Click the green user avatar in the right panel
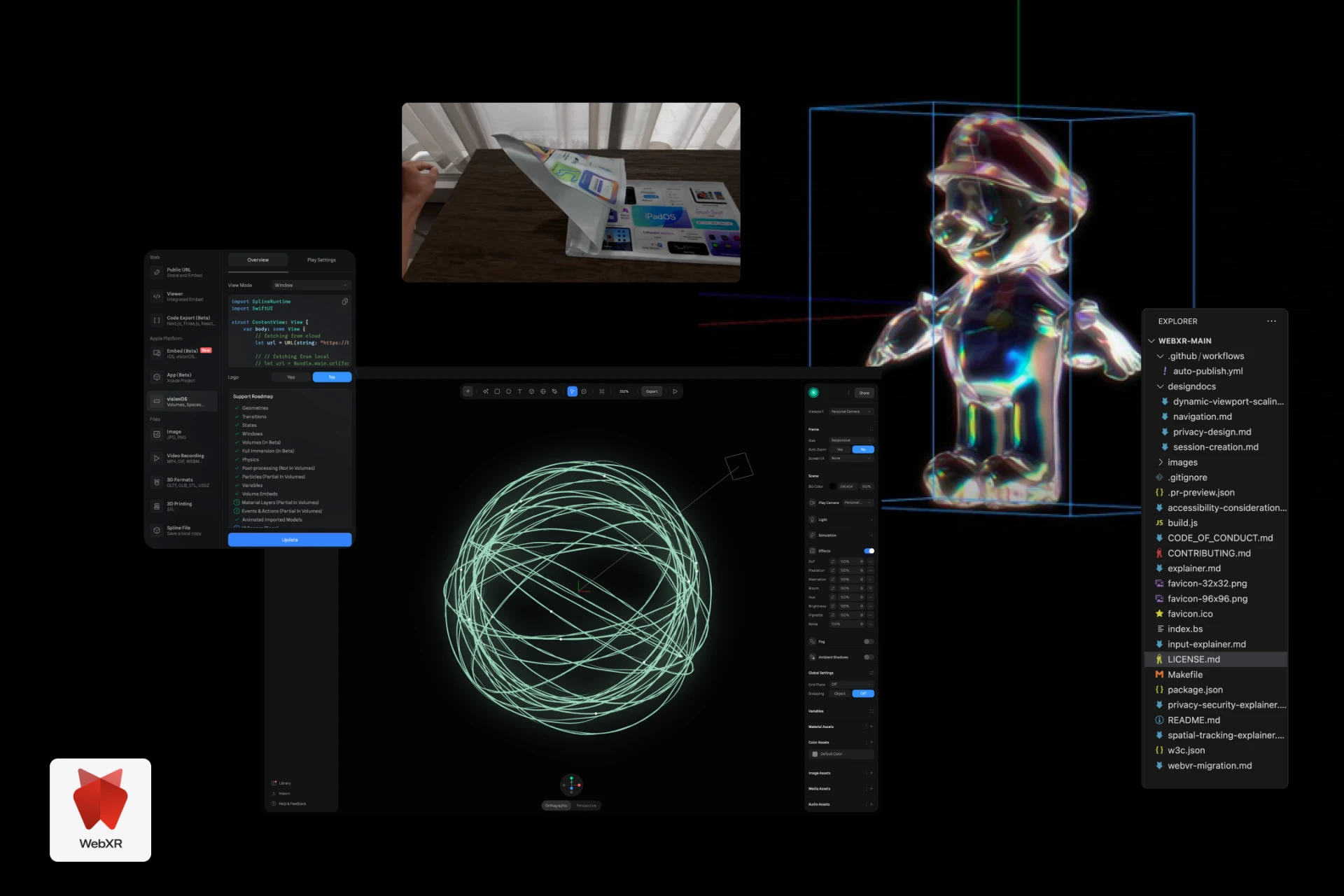 (813, 393)
